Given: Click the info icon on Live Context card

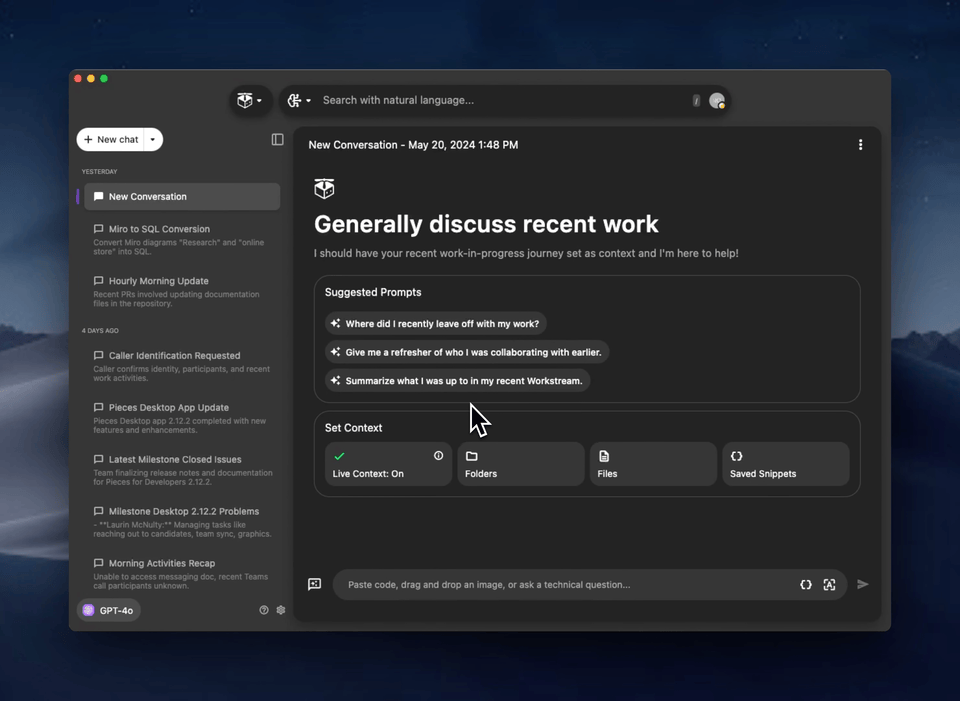Looking at the screenshot, I should tap(438, 456).
